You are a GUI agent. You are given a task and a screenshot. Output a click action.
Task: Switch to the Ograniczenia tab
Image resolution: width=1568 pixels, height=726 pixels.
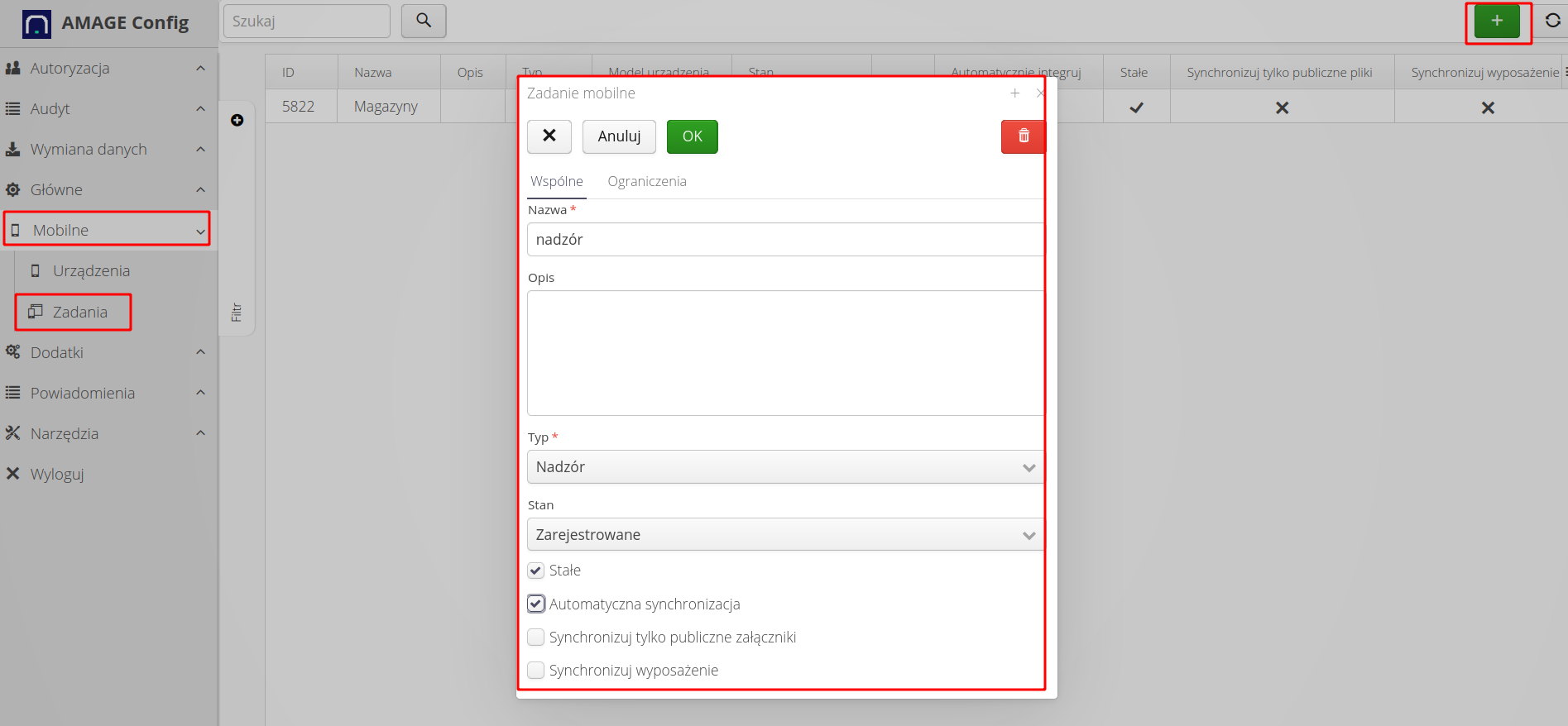(646, 182)
